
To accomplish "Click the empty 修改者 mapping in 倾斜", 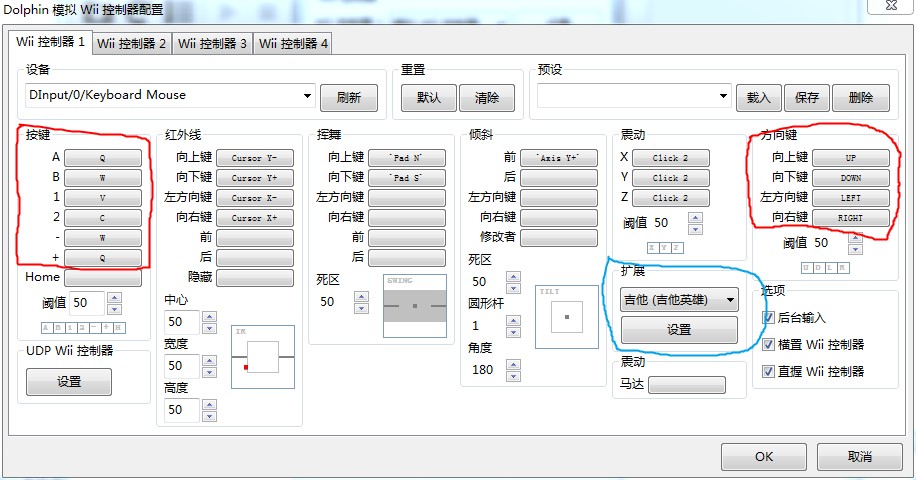I will tap(559, 238).
